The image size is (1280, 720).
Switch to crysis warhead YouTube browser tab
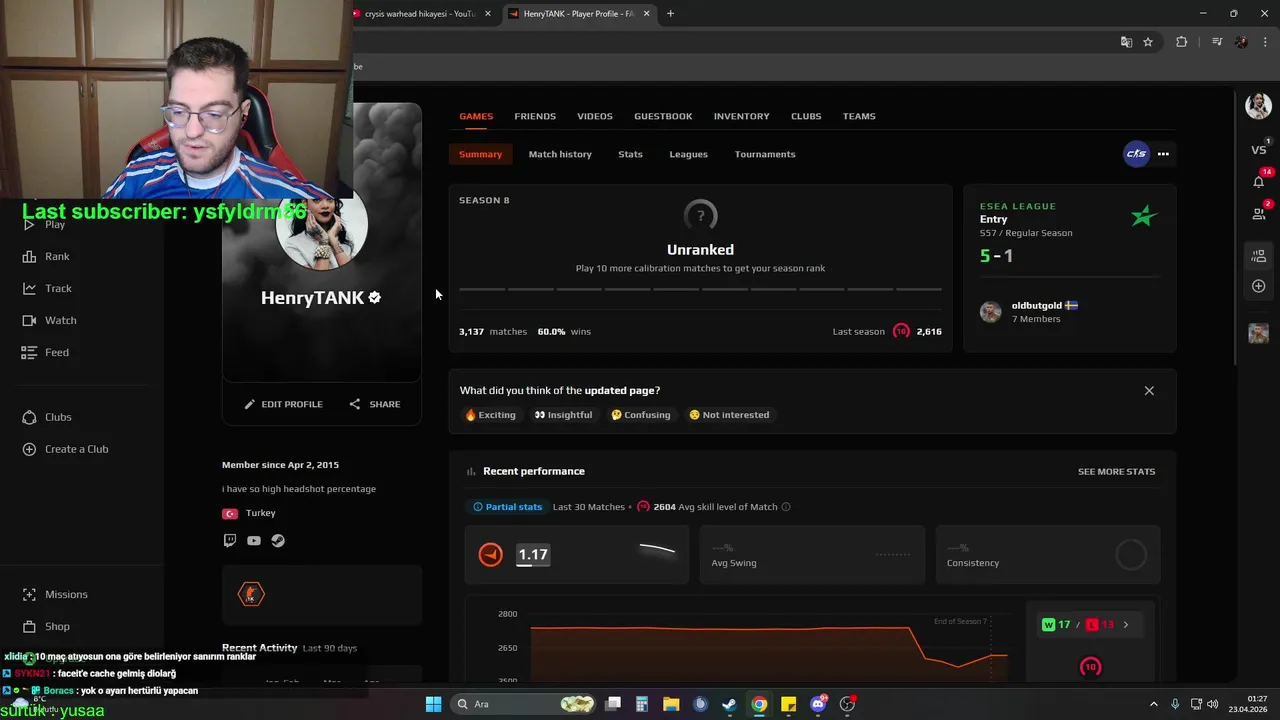click(419, 14)
